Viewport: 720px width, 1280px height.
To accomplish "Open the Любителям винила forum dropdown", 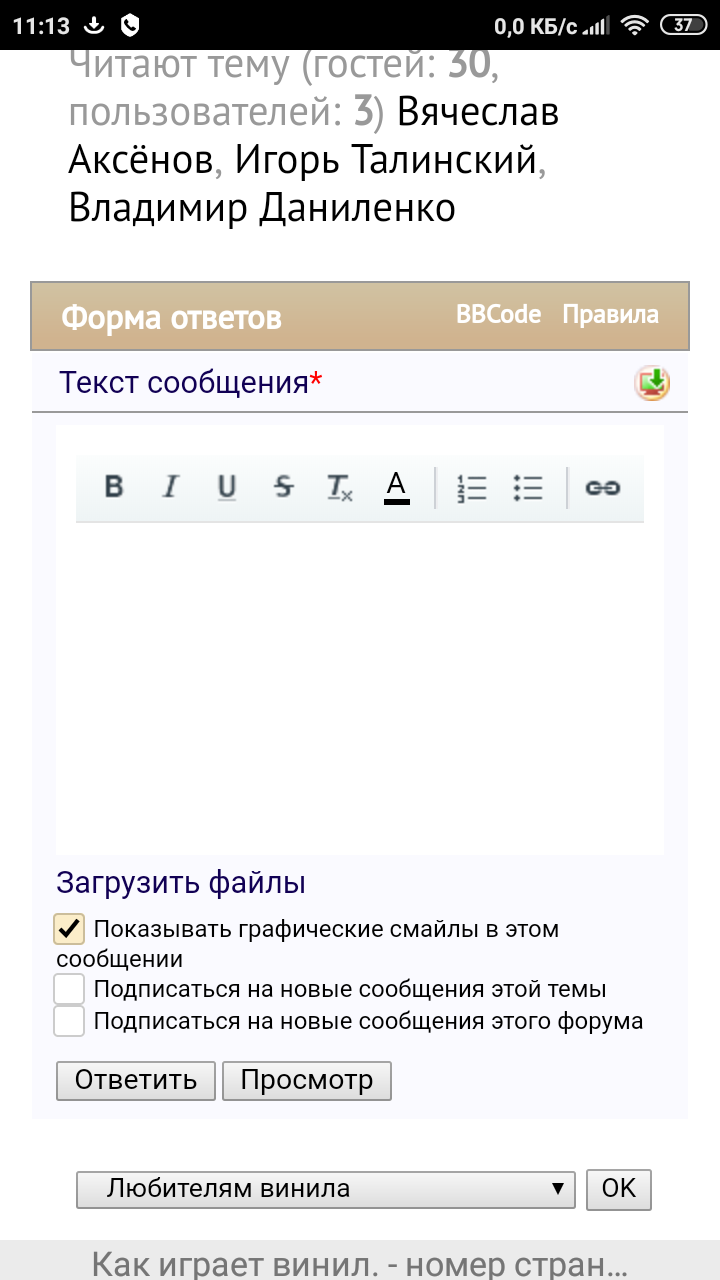I will pyautogui.click(x=326, y=1189).
